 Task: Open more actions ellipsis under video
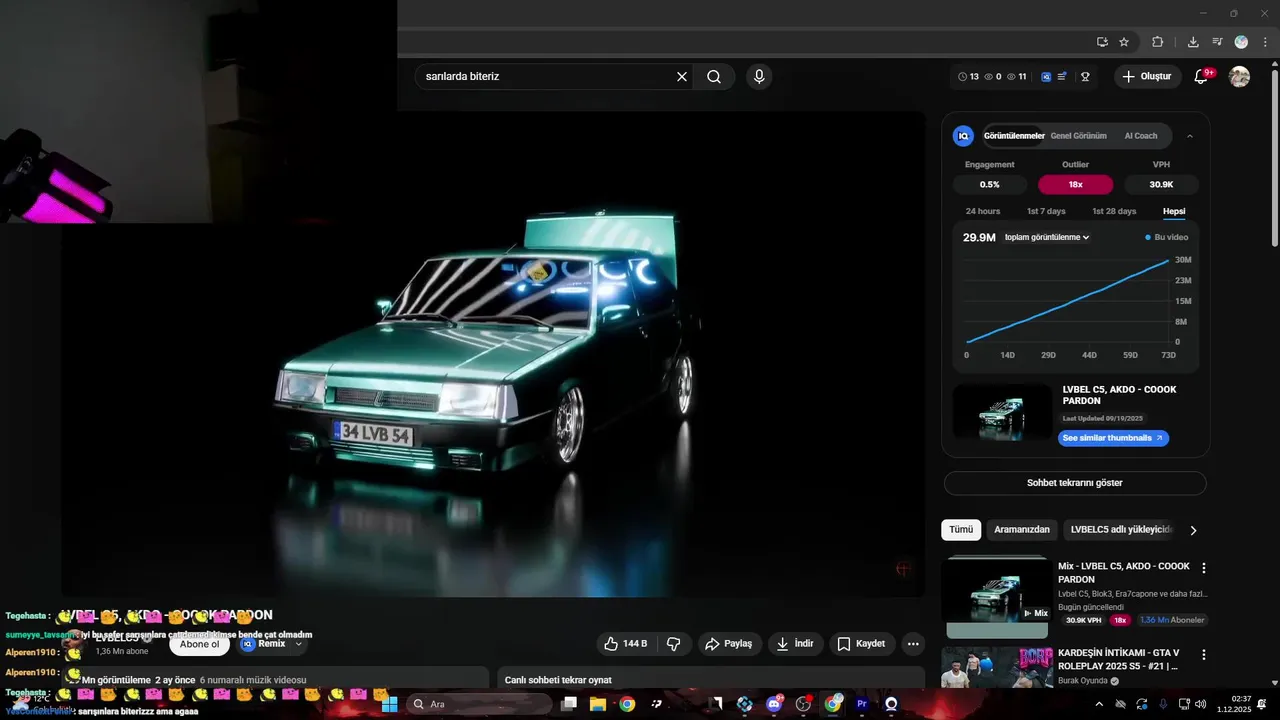(x=912, y=643)
